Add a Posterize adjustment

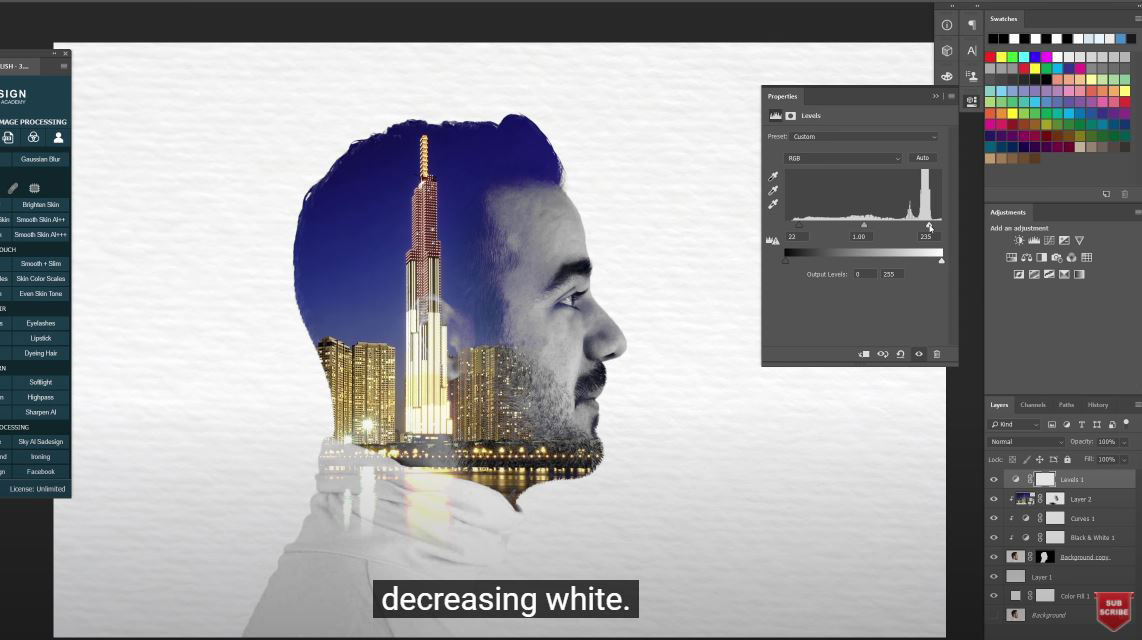coord(1034,274)
